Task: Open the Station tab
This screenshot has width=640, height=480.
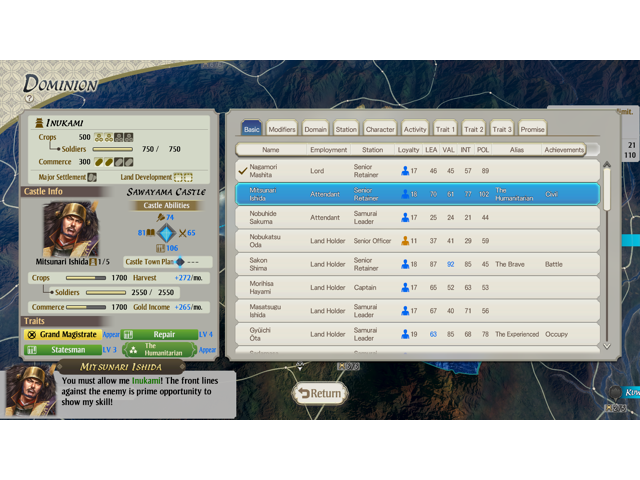Action: coord(346,129)
